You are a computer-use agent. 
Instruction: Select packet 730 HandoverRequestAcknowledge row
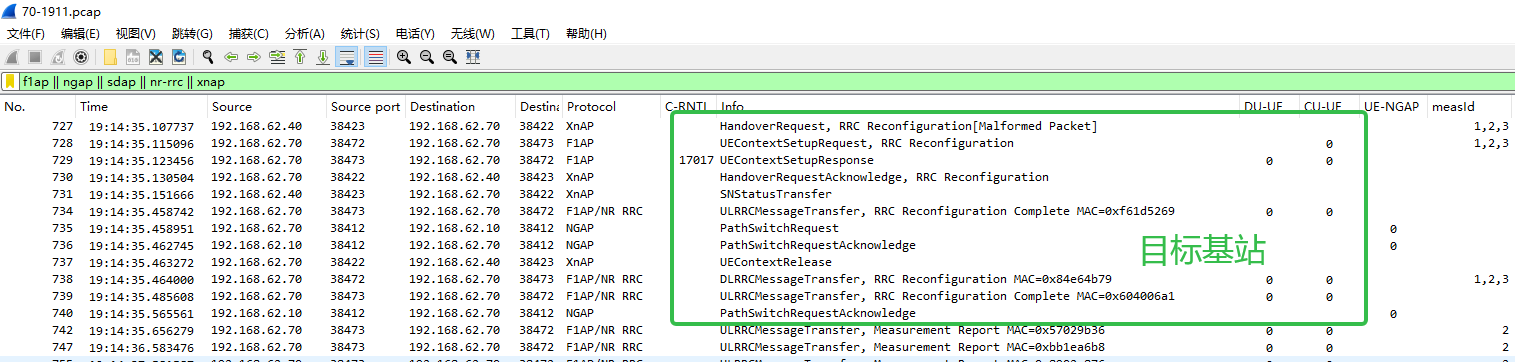click(757, 177)
